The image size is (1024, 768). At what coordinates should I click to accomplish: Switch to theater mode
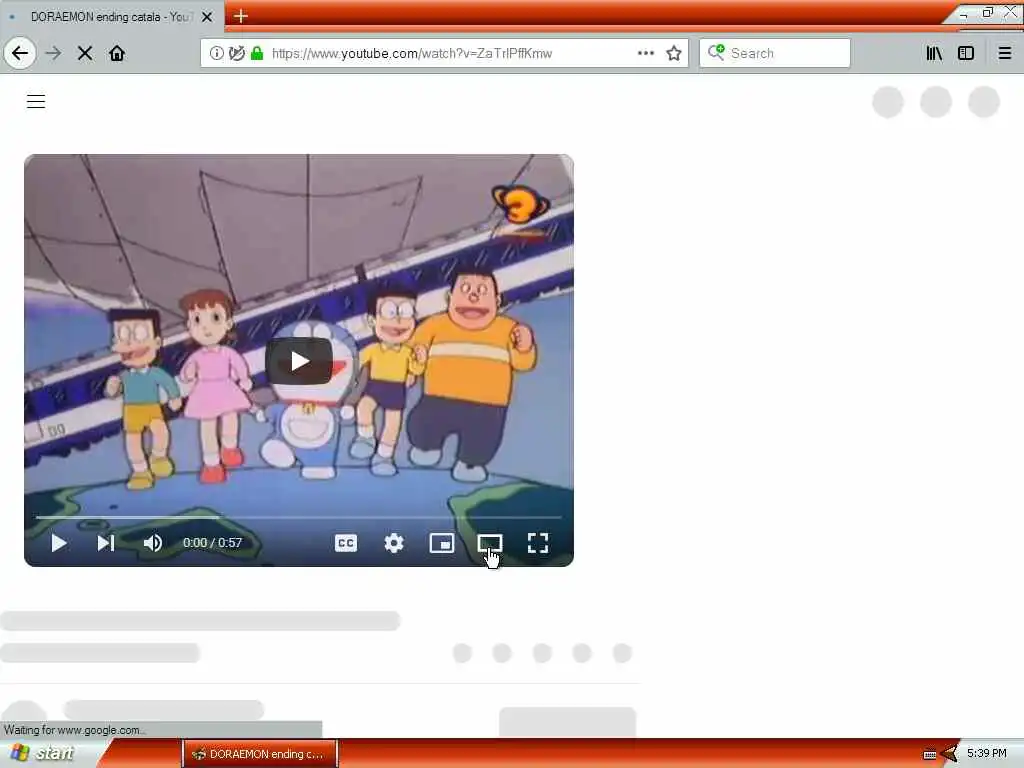pyautogui.click(x=490, y=543)
